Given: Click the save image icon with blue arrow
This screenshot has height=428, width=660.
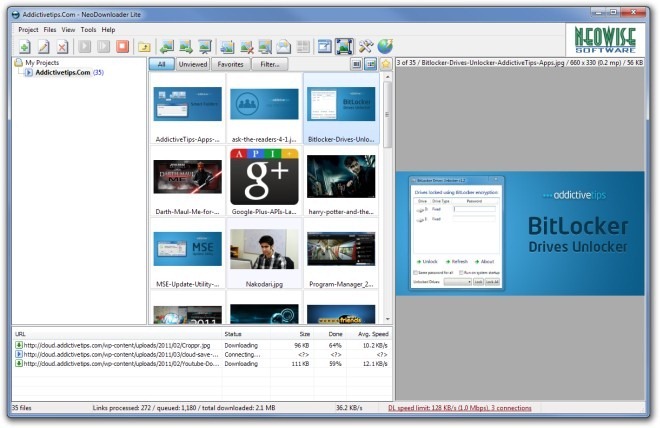Looking at the screenshot, I should 227,46.
